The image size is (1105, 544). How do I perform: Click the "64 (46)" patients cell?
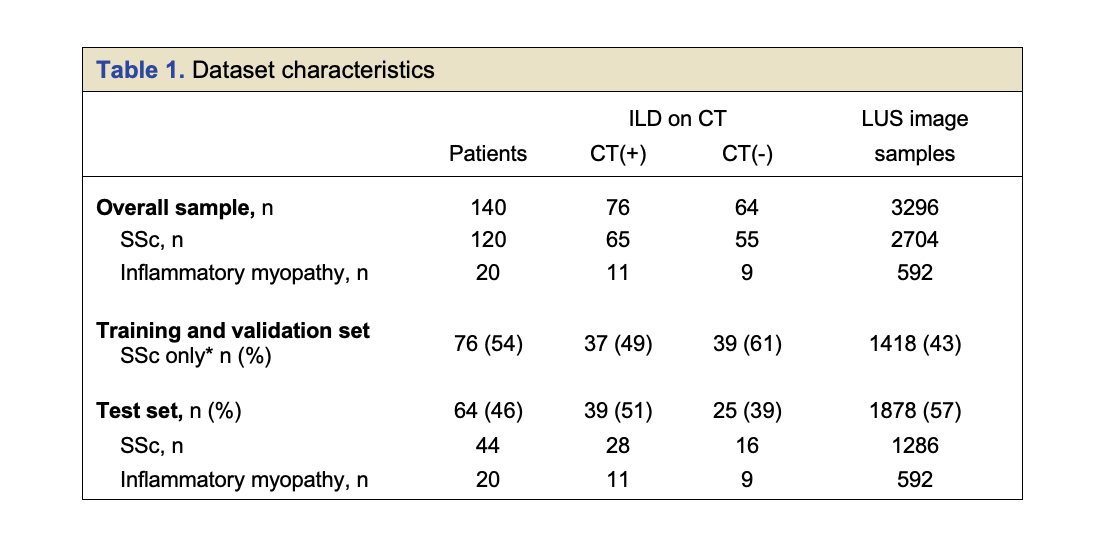(x=488, y=411)
